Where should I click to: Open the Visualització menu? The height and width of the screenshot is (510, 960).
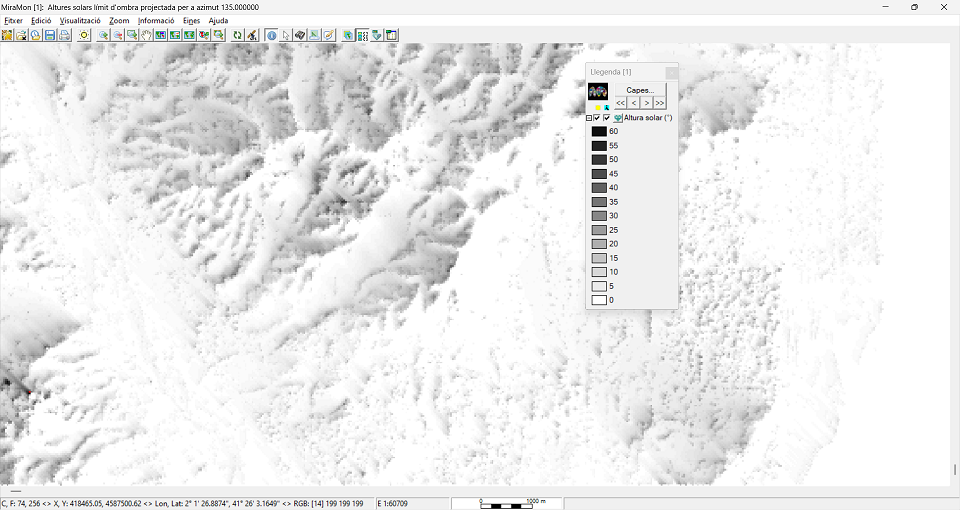tap(80, 20)
